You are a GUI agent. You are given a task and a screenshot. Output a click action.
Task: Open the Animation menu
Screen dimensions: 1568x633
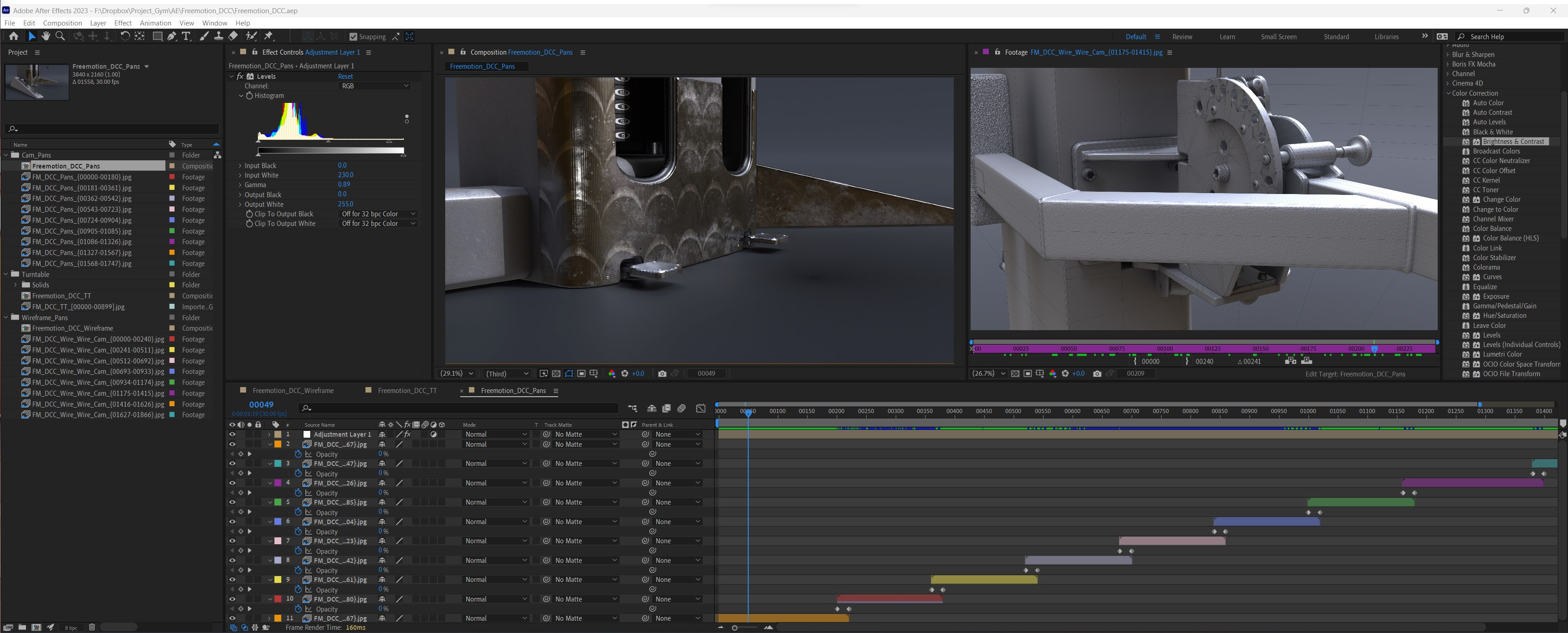[155, 23]
